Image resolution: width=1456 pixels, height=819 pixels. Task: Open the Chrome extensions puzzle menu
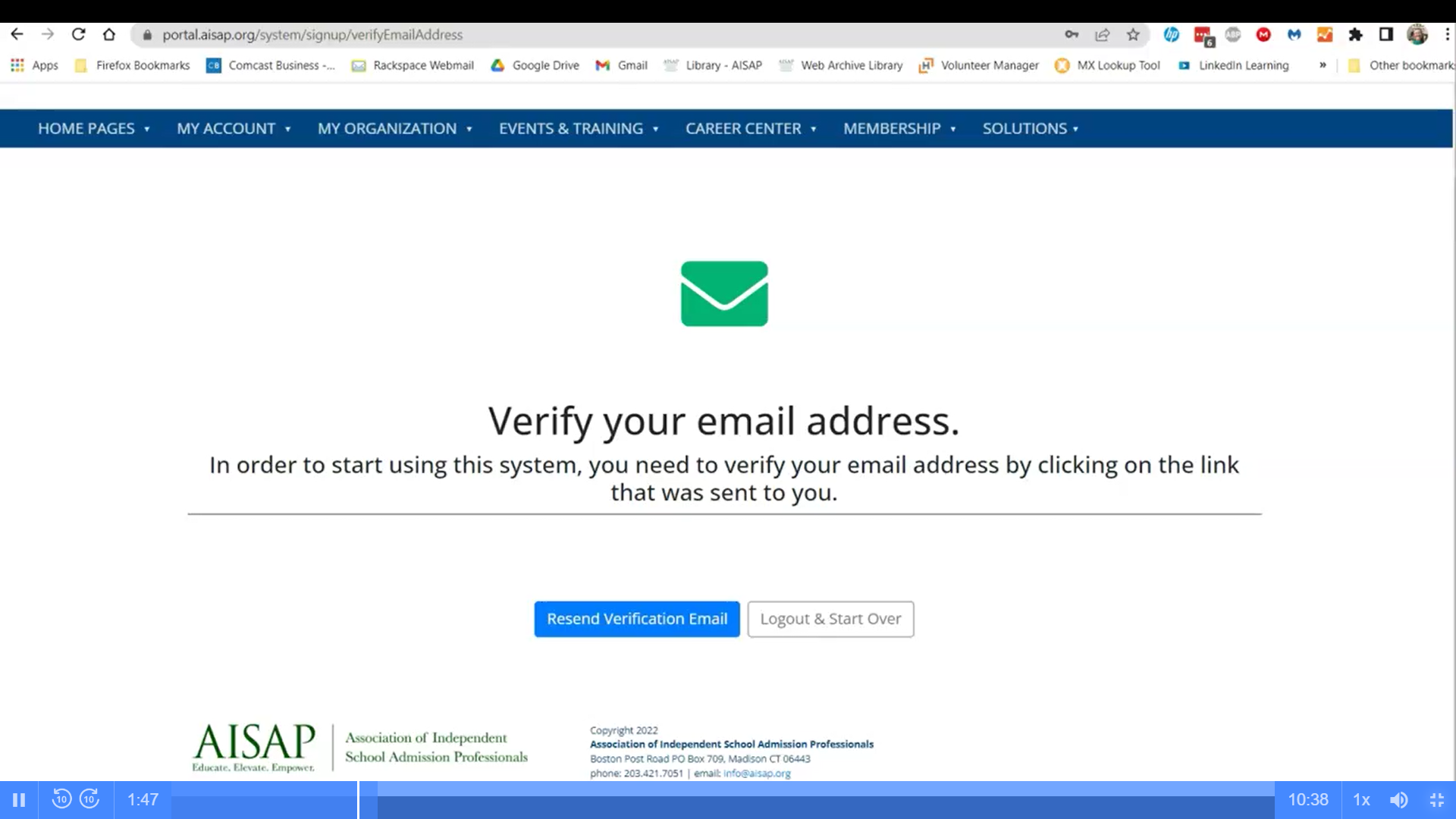1357,35
